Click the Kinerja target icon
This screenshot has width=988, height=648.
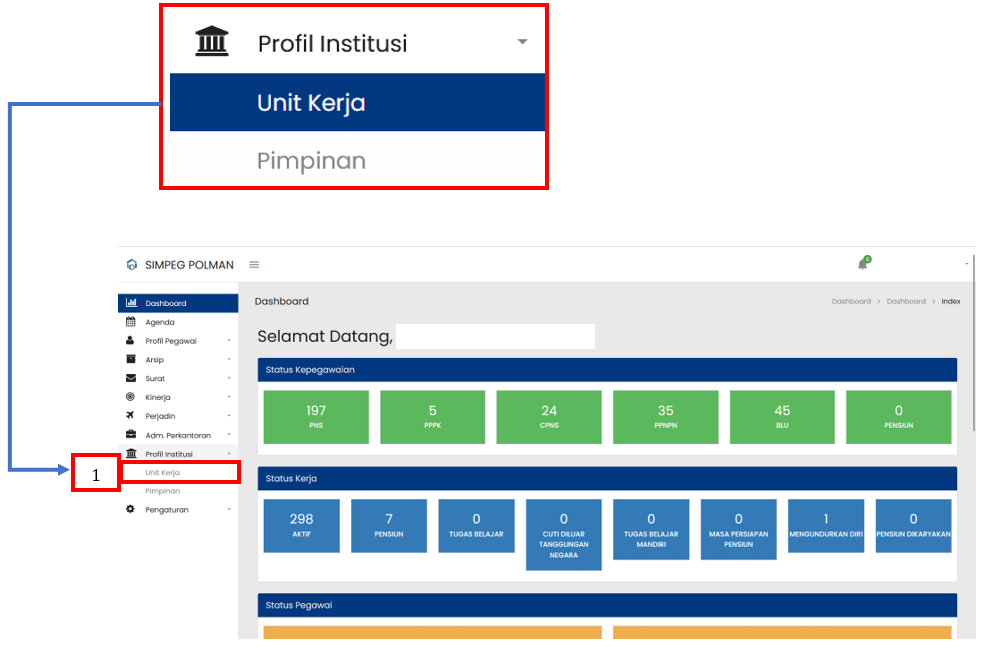(x=131, y=397)
